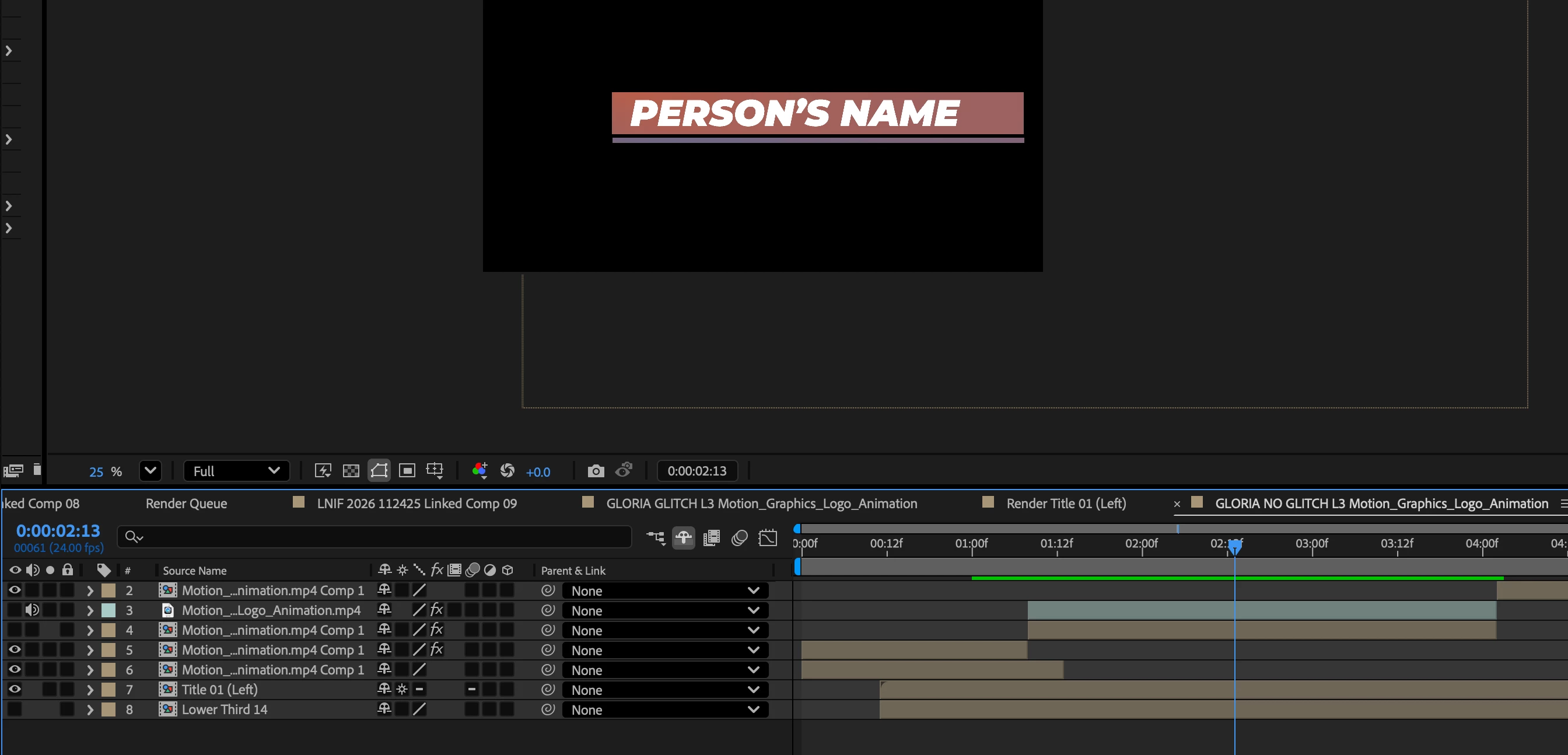
Task: Show the Lower Third 14 layer
Action: click(15, 709)
